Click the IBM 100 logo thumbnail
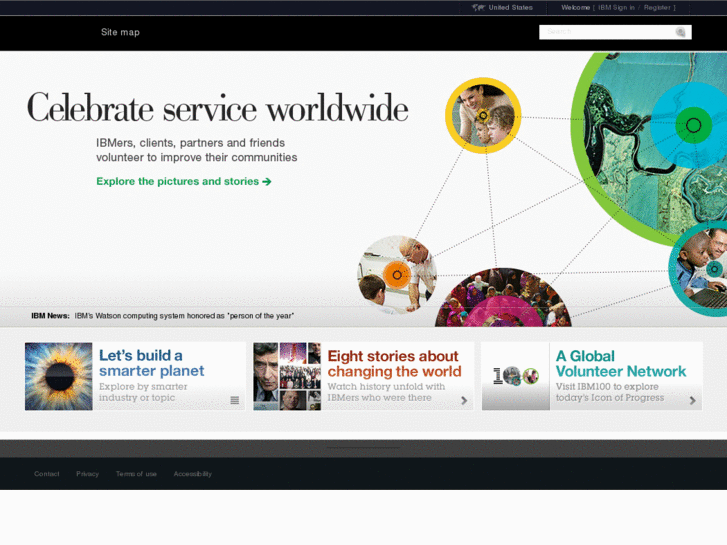This screenshot has width=727, height=545. click(516, 376)
